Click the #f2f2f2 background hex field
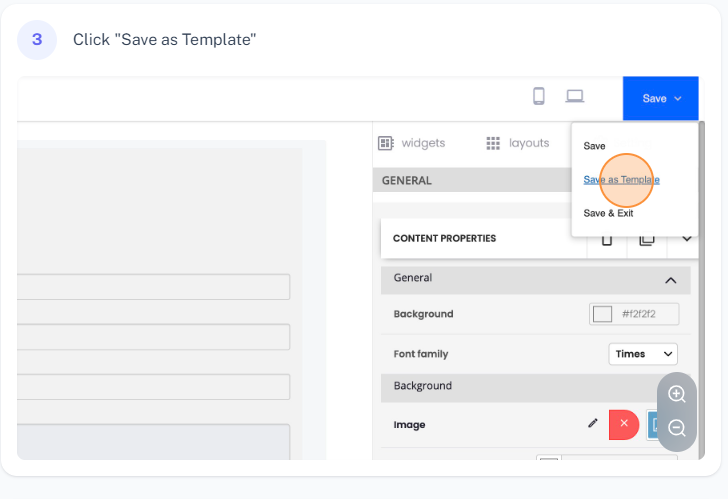Screen dimensions: 728x499 click(647, 314)
